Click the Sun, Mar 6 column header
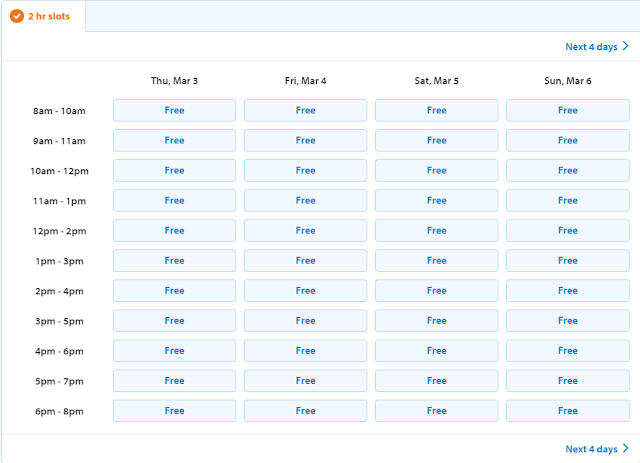The width and height of the screenshot is (640, 463). pos(568,81)
